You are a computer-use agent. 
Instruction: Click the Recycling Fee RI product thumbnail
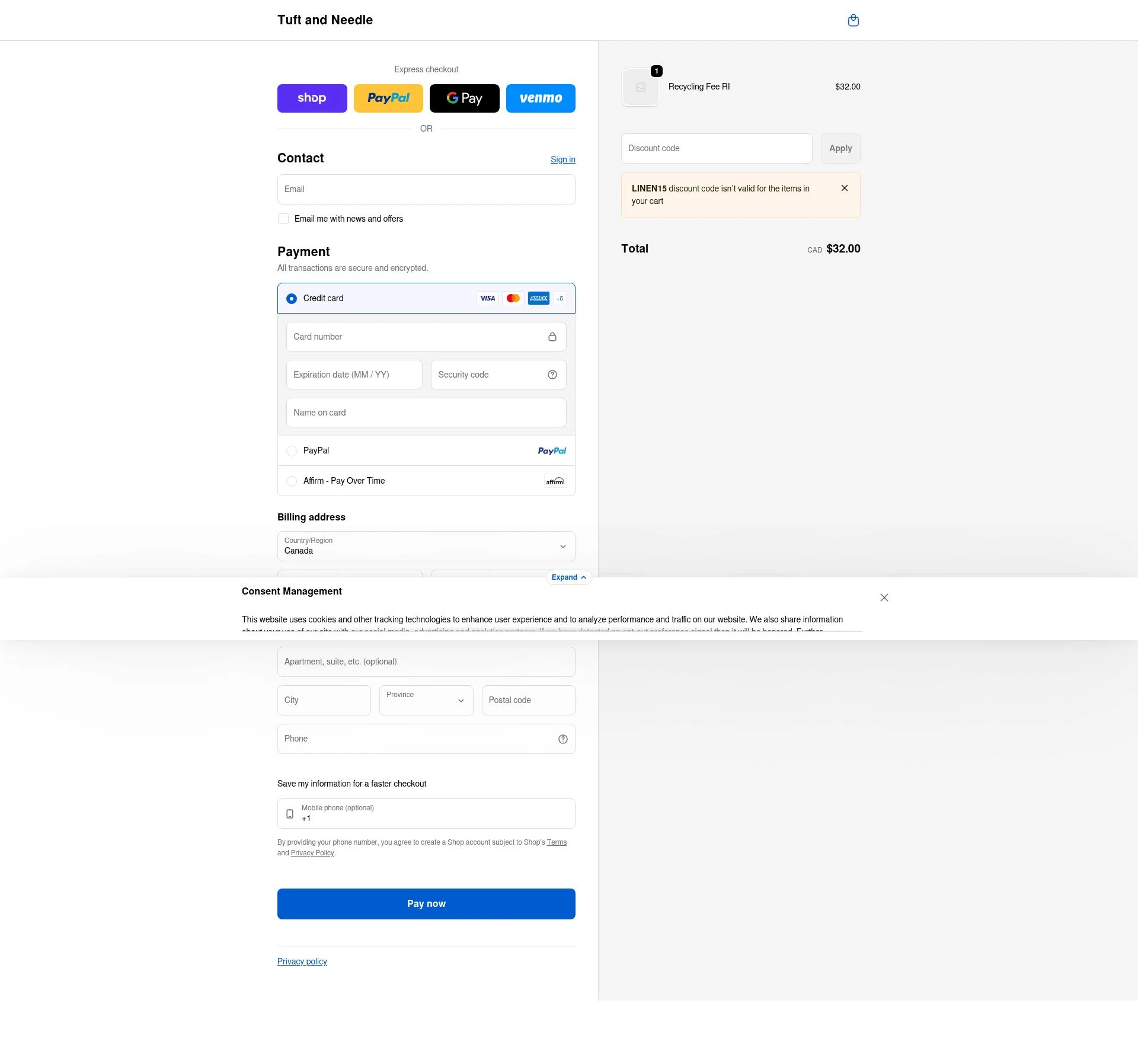pyautogui.click(x=640, y=87)
